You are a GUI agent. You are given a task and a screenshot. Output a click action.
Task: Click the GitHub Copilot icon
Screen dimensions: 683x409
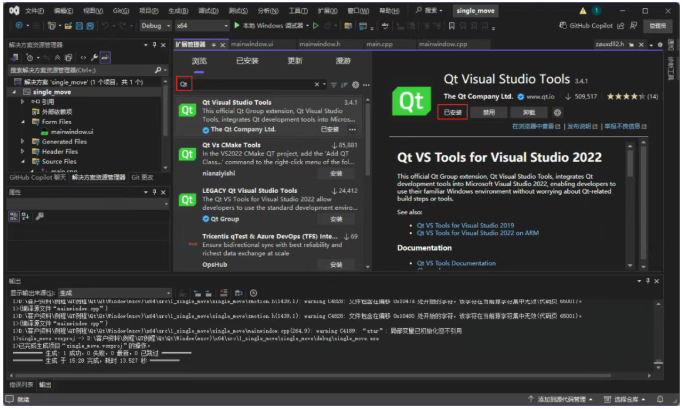coord(563,26)
